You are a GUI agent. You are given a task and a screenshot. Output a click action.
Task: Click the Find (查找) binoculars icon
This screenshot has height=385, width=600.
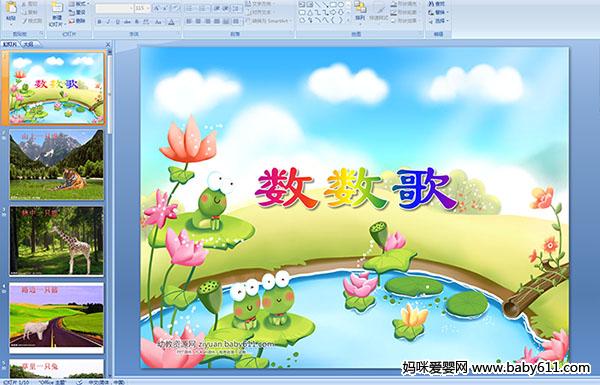[432, 4]
